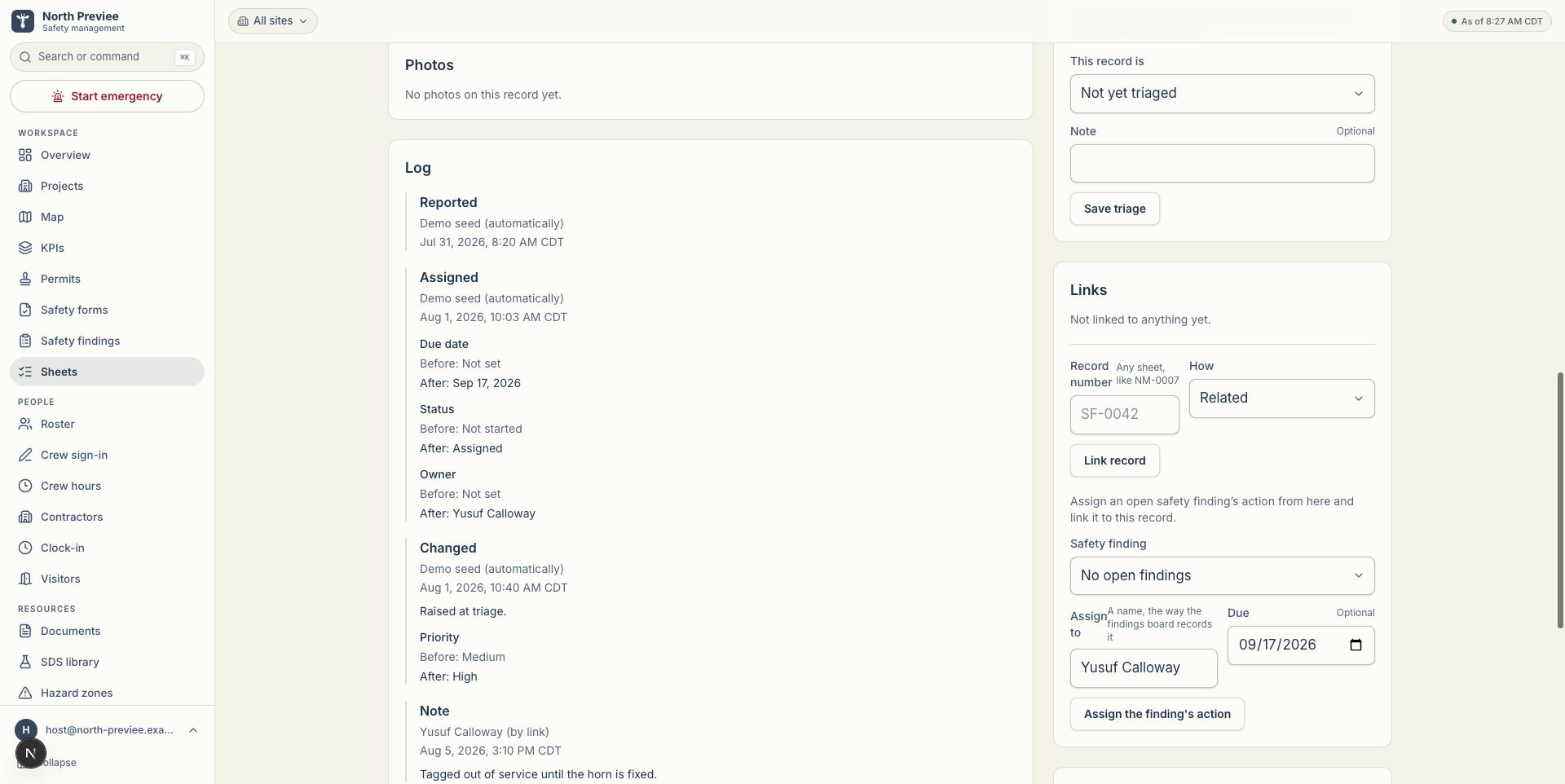Click the Hazard zones warning triangle icon
Screen dimensions: 1565x784
(25, 693)
